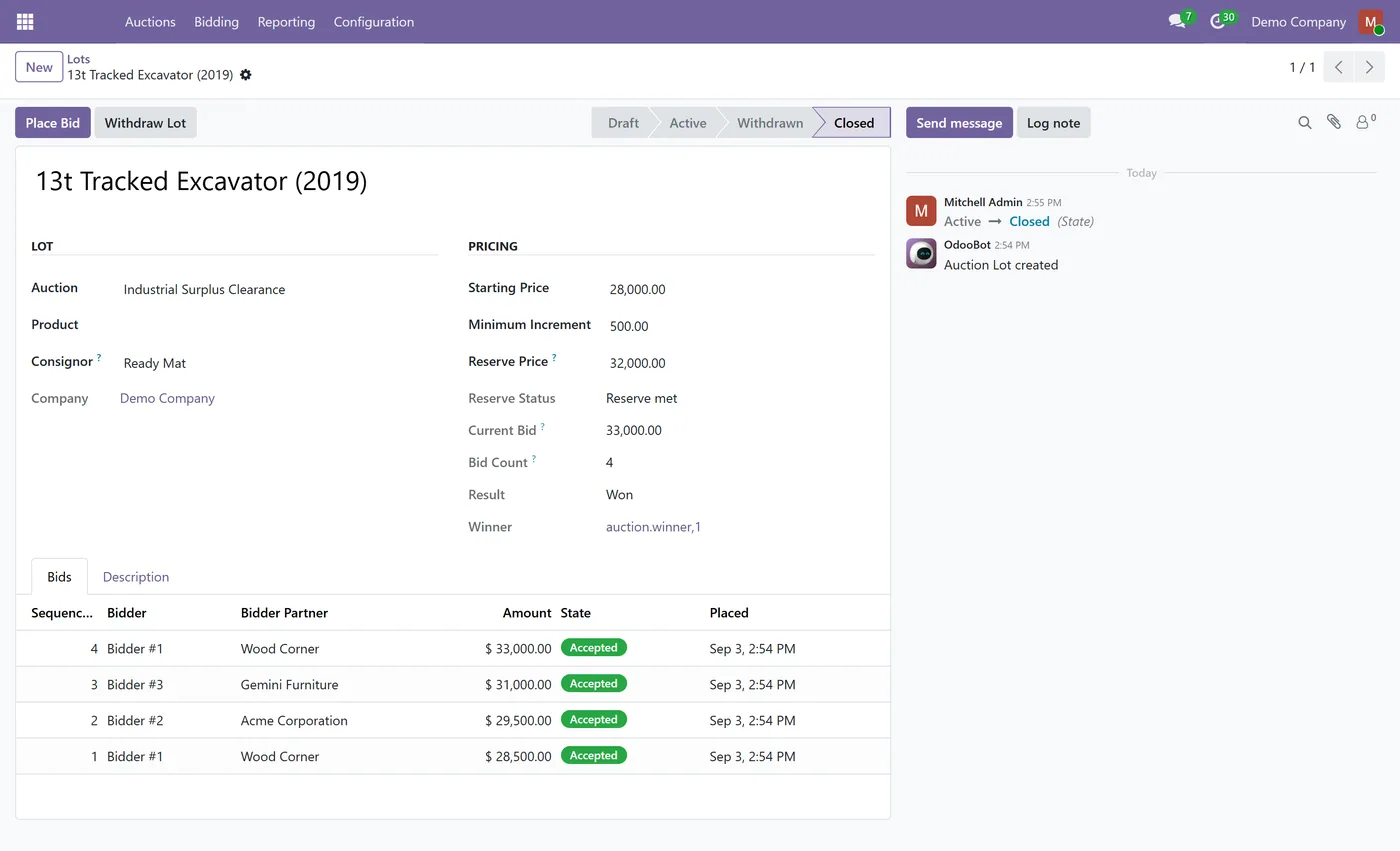Open the Acme Corporation bid row
1400x851 pixels.
tap(453, 721)
